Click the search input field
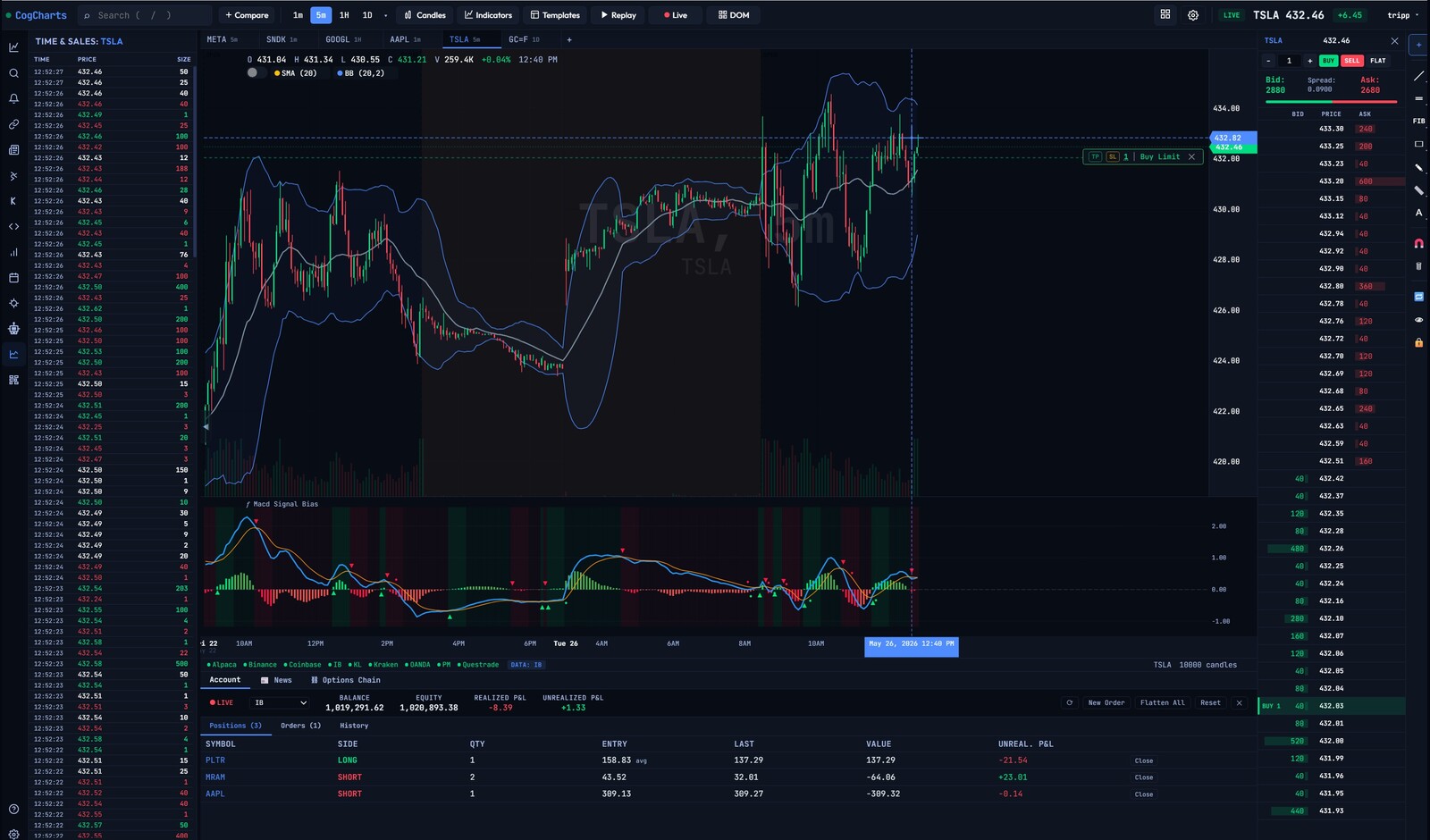 tap(145, 15)
